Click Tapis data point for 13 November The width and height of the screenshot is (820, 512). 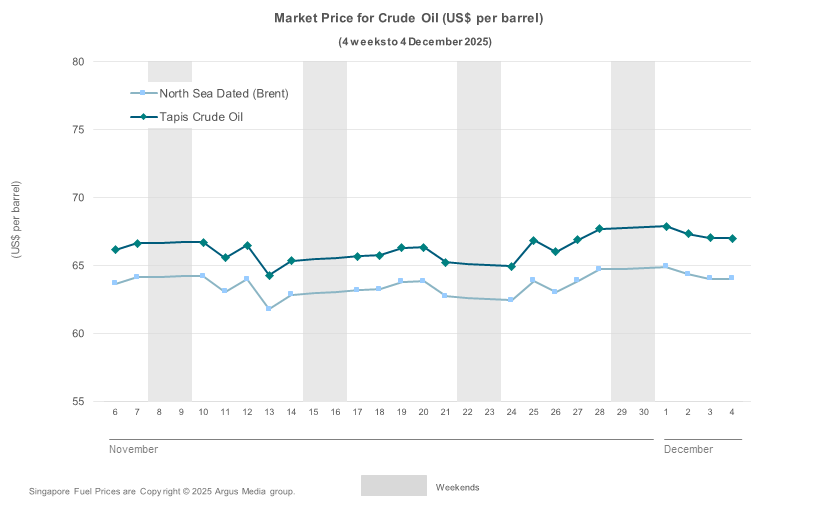(269, 275)
